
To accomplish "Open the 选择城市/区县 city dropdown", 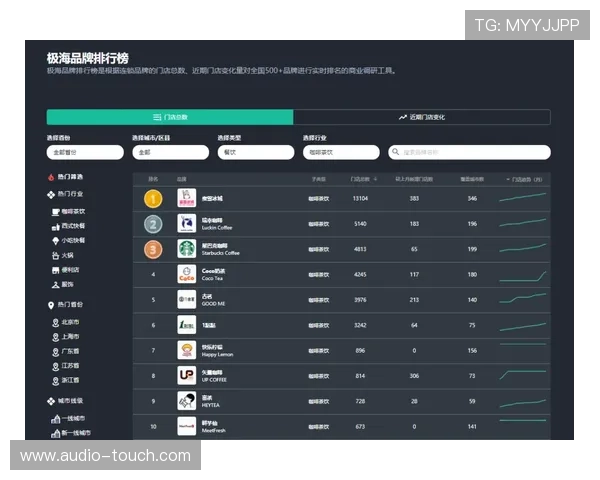I will [x=170, y=152].
